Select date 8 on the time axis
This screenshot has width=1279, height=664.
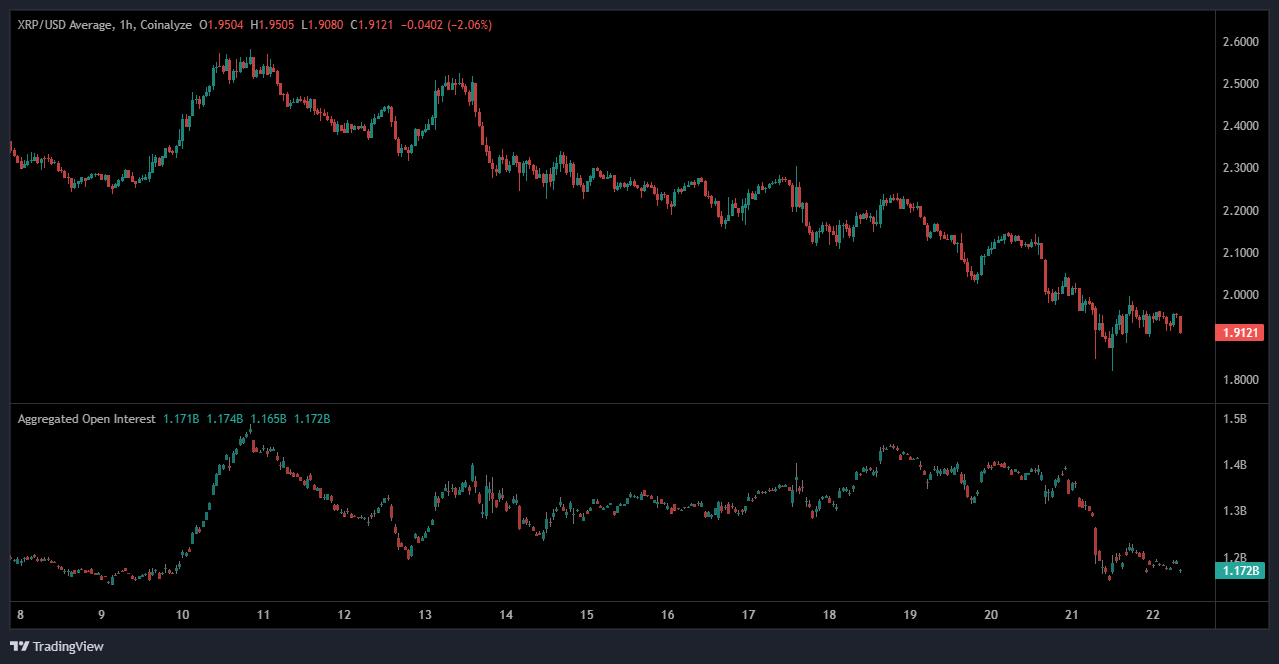coord(17,615)
